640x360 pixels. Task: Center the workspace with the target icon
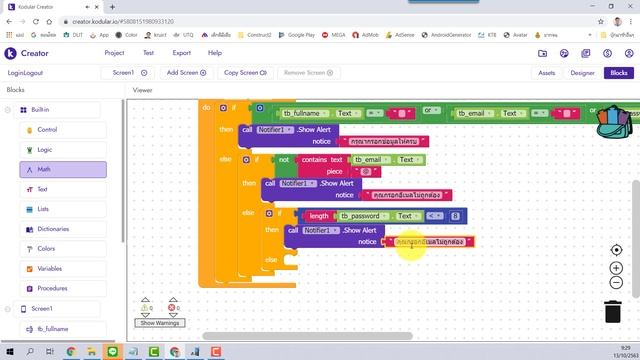pos(616,250)
